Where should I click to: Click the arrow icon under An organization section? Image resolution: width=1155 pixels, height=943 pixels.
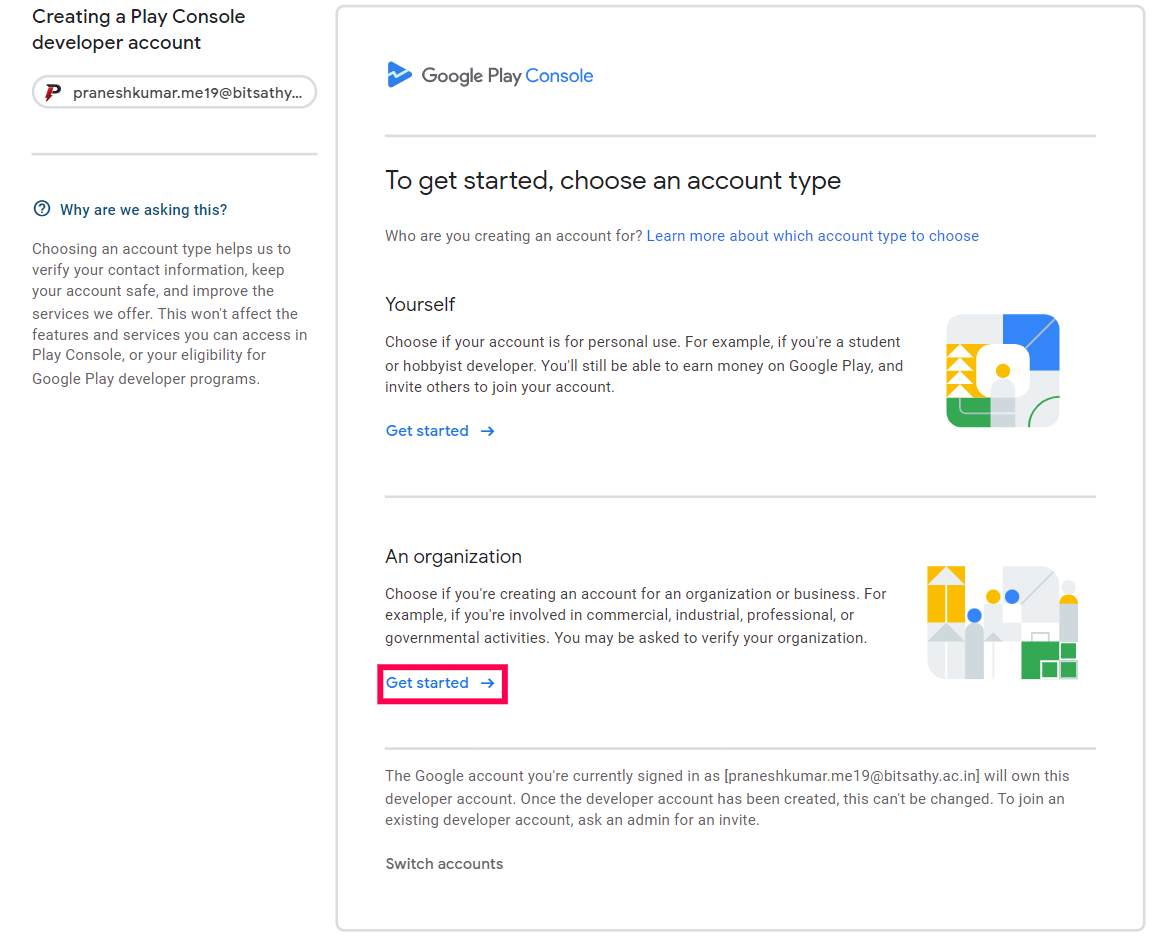(x=487, y=683)
